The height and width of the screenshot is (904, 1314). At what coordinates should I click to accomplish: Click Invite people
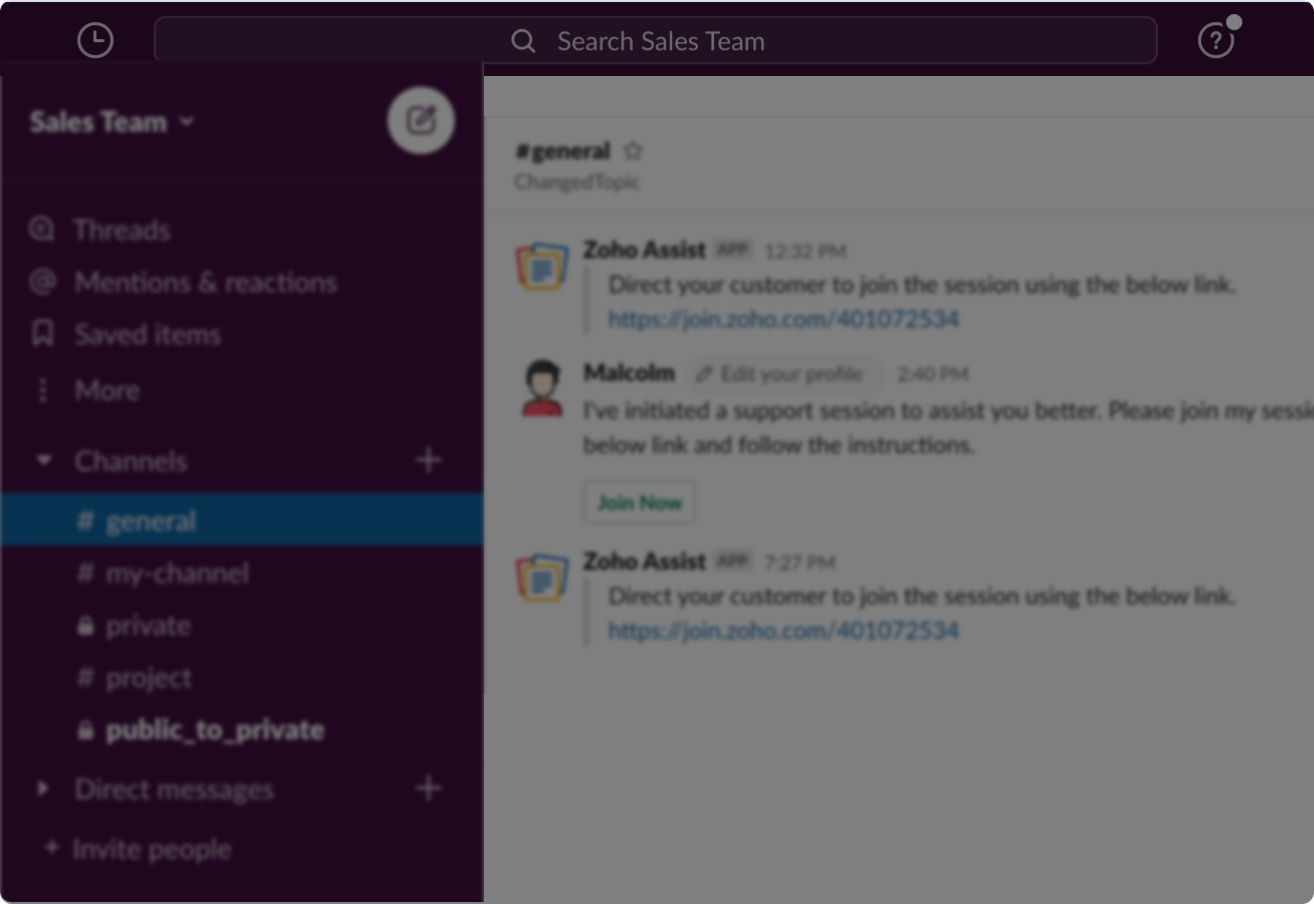tap(151, 848)
